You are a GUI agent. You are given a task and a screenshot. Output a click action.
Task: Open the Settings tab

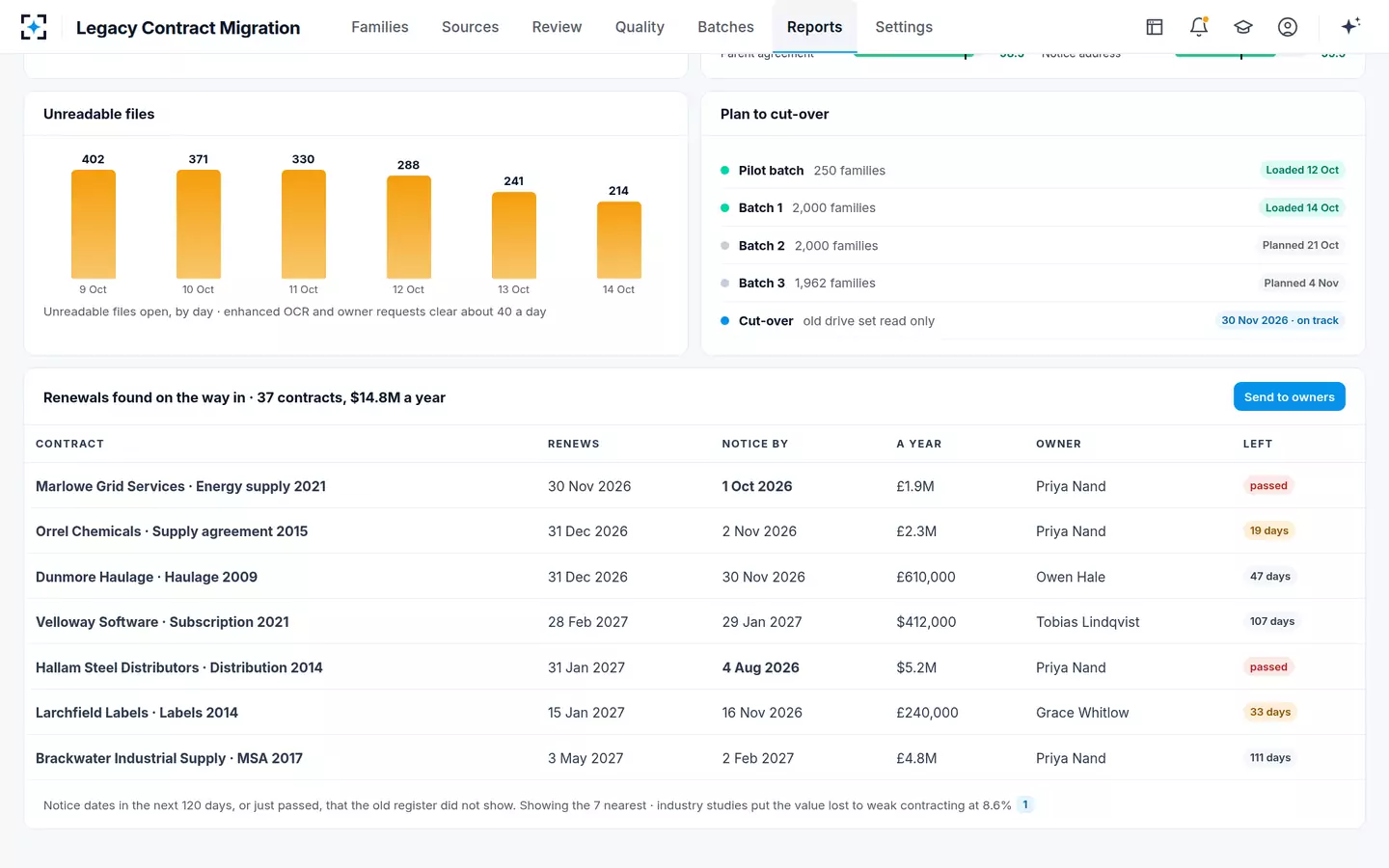[904, 27]
